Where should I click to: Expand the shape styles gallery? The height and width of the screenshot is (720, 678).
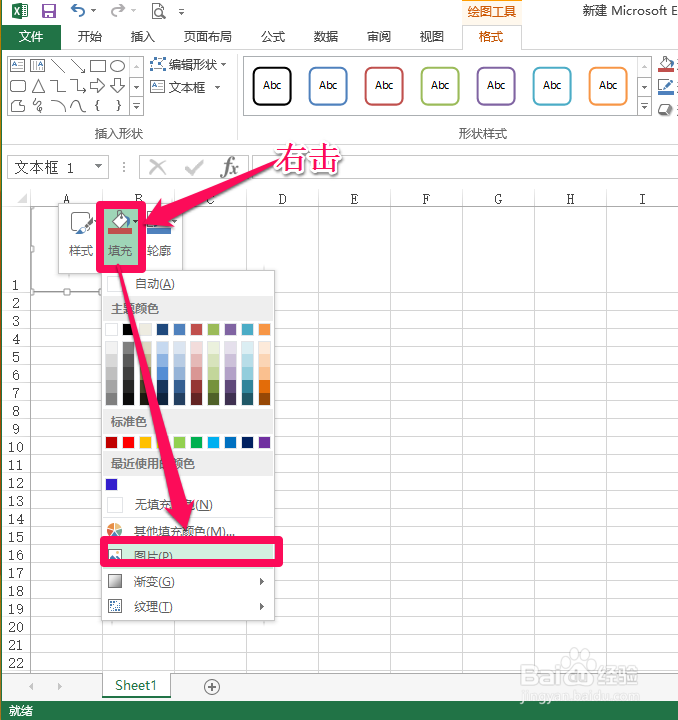point(644,107)
